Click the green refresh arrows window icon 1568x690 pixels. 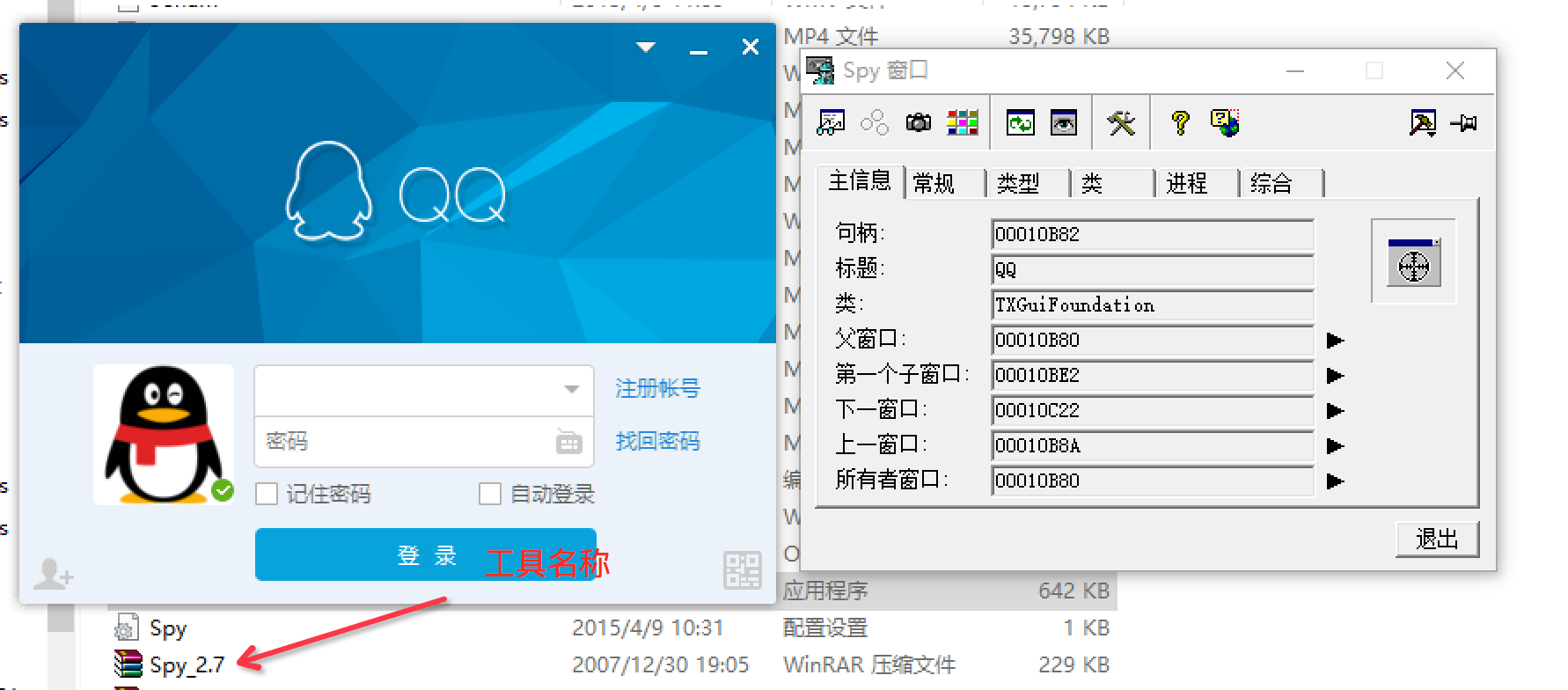click(1021, 122)
